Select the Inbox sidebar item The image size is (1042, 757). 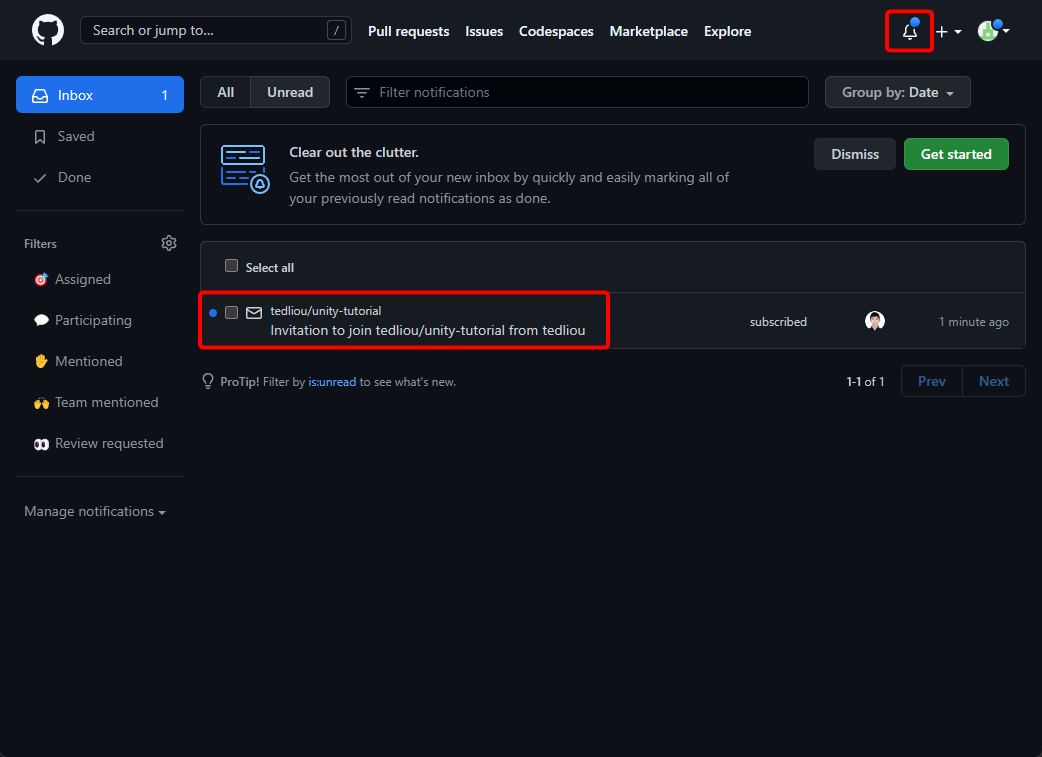(x=100, y=95)
